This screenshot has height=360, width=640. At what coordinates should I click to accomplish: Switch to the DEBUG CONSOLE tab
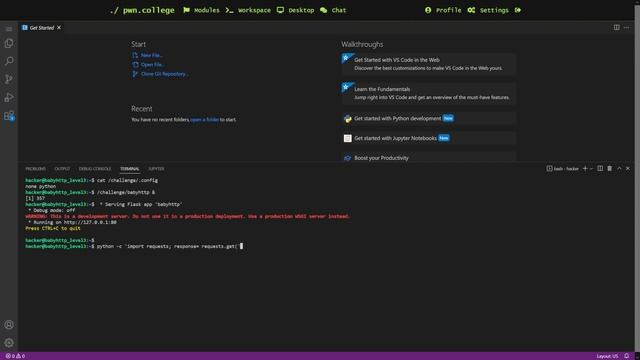95,169
